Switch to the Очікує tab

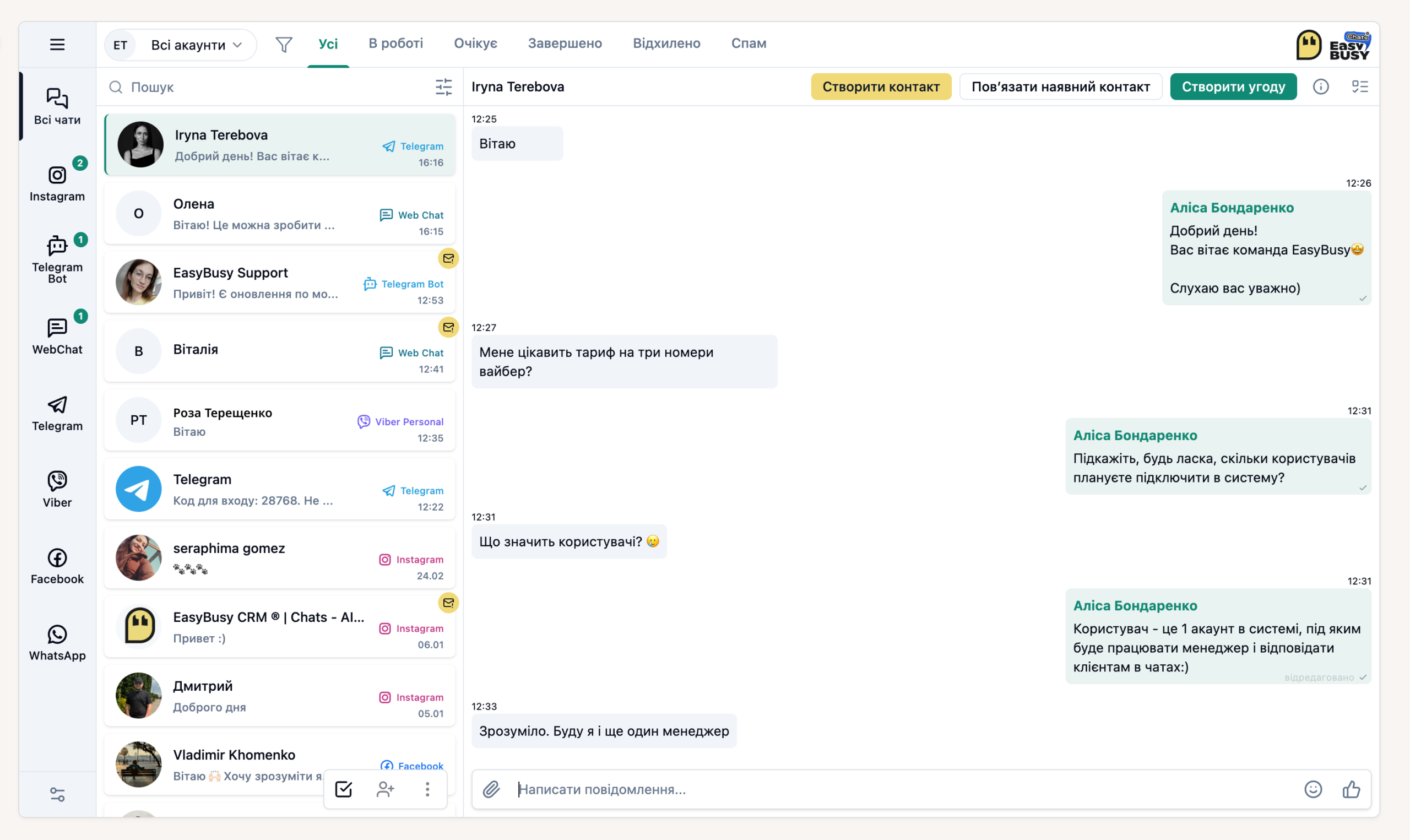[x=476, y=44]
